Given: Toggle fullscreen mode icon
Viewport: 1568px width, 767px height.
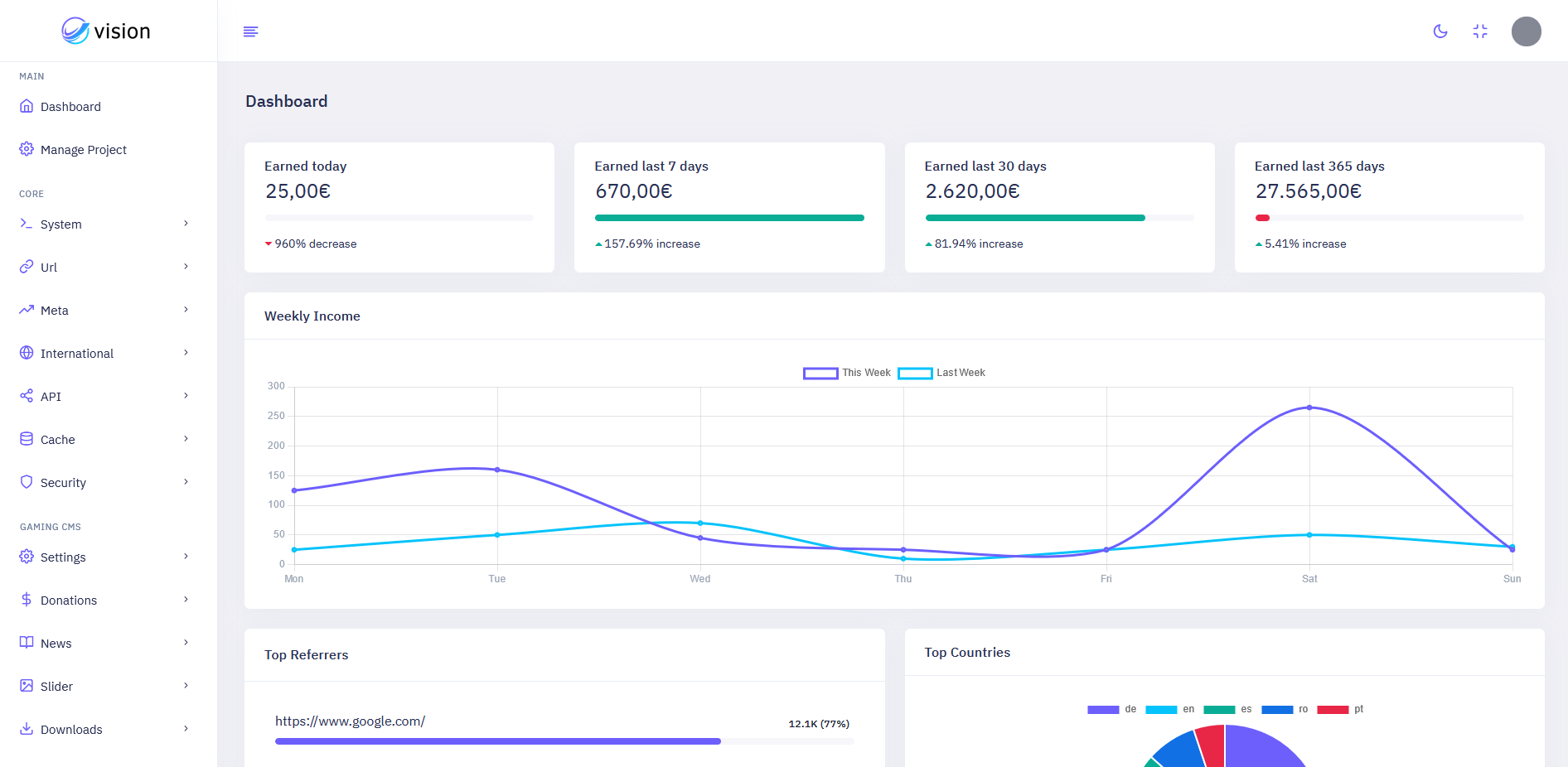Looking at the screenshot, I should (1480, 31).
